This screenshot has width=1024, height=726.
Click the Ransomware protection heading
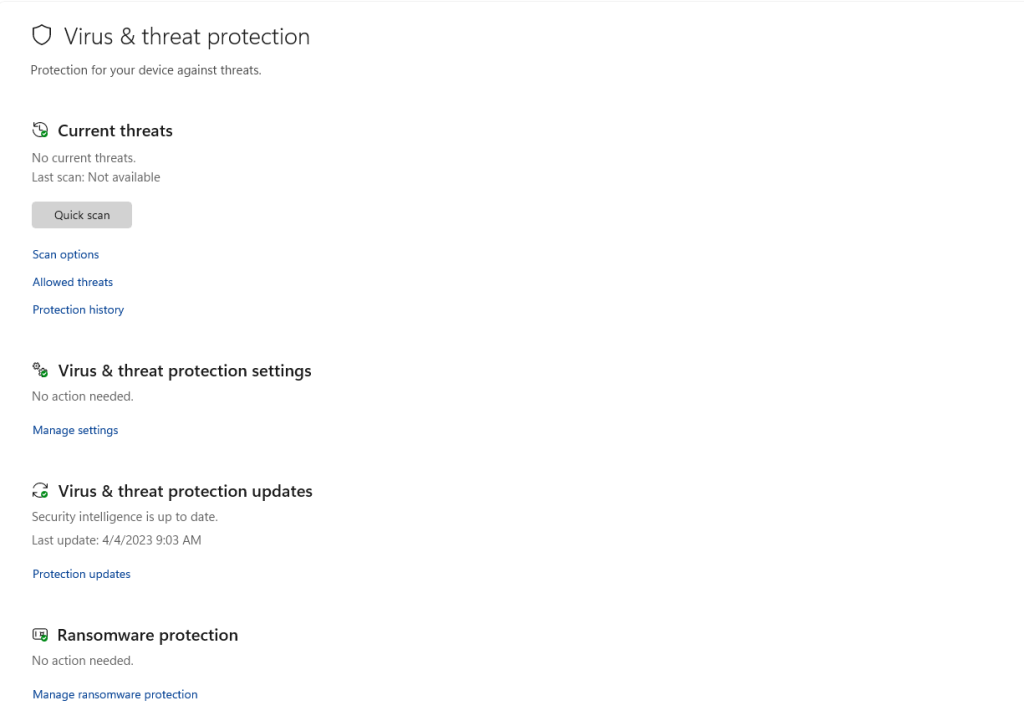click(148, 635)
